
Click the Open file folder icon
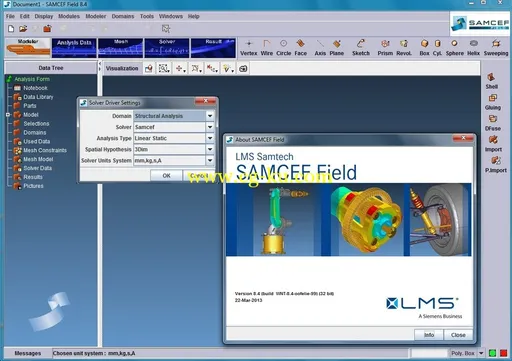click(x=23, y=29)
